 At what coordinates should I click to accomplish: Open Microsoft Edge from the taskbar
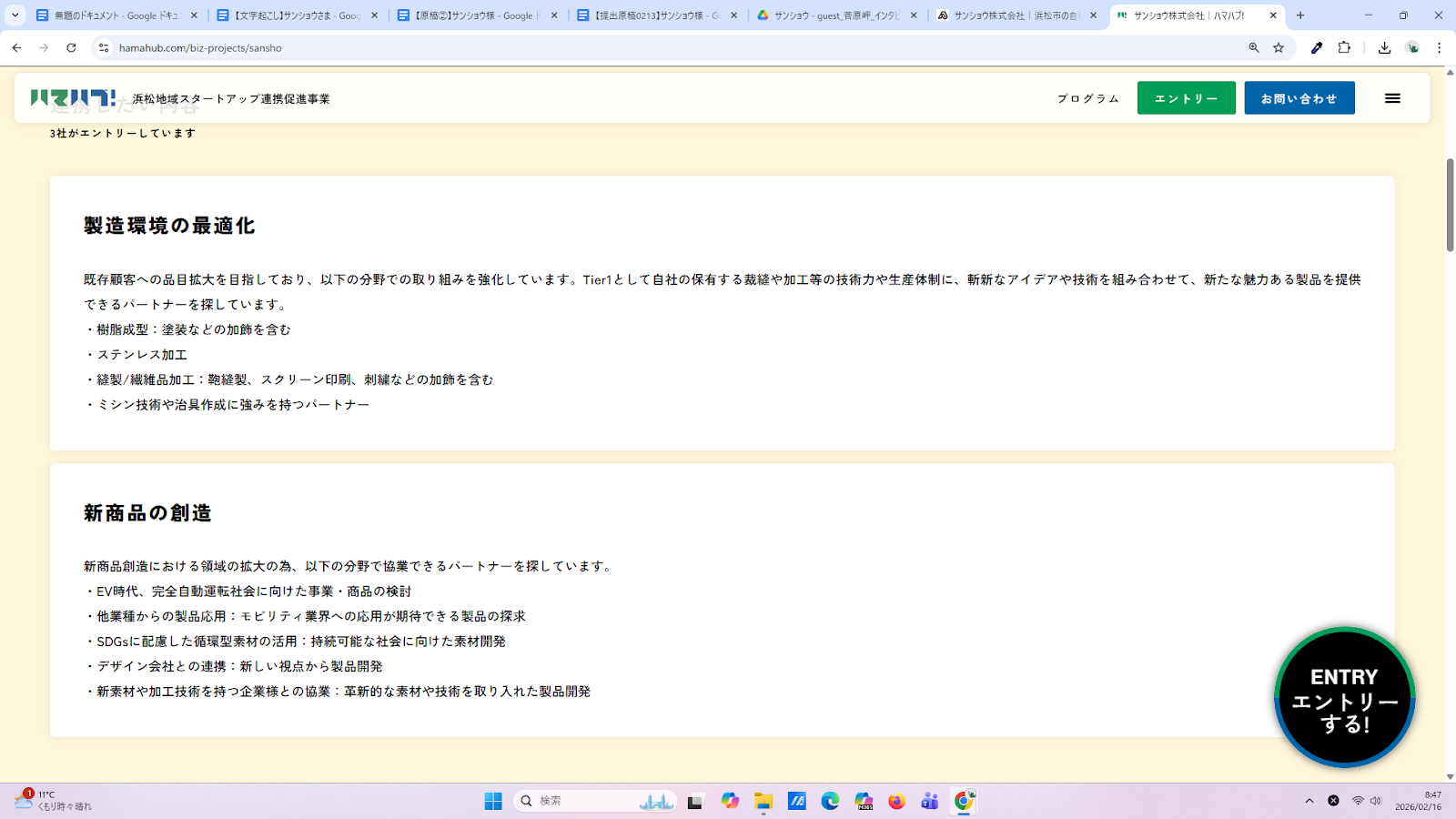[x=830, y=801]
